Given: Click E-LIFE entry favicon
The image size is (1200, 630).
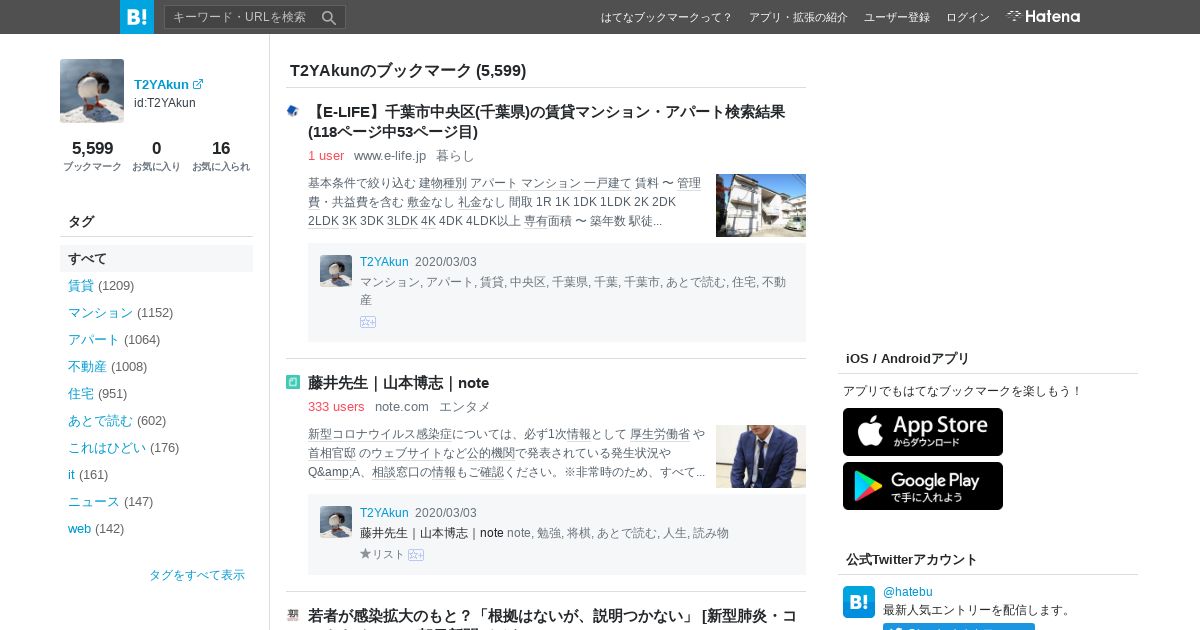Looking at the screenshot, I should 293,111.
